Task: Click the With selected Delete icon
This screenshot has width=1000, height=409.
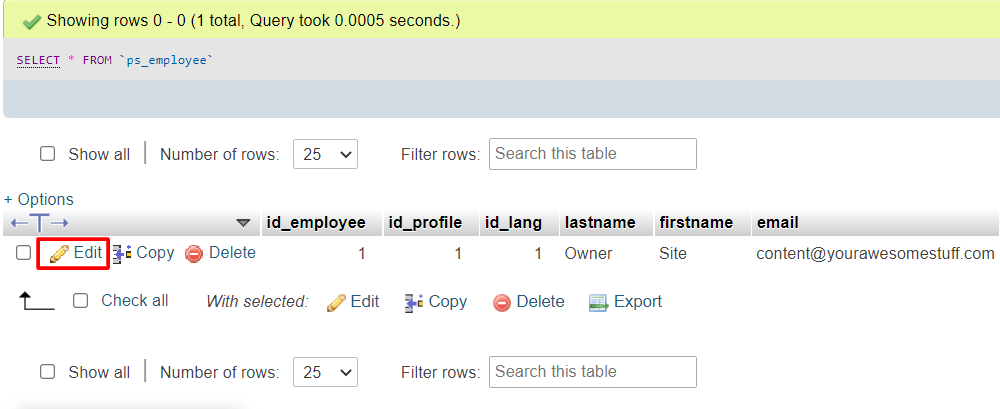Action: coord(502,302)
